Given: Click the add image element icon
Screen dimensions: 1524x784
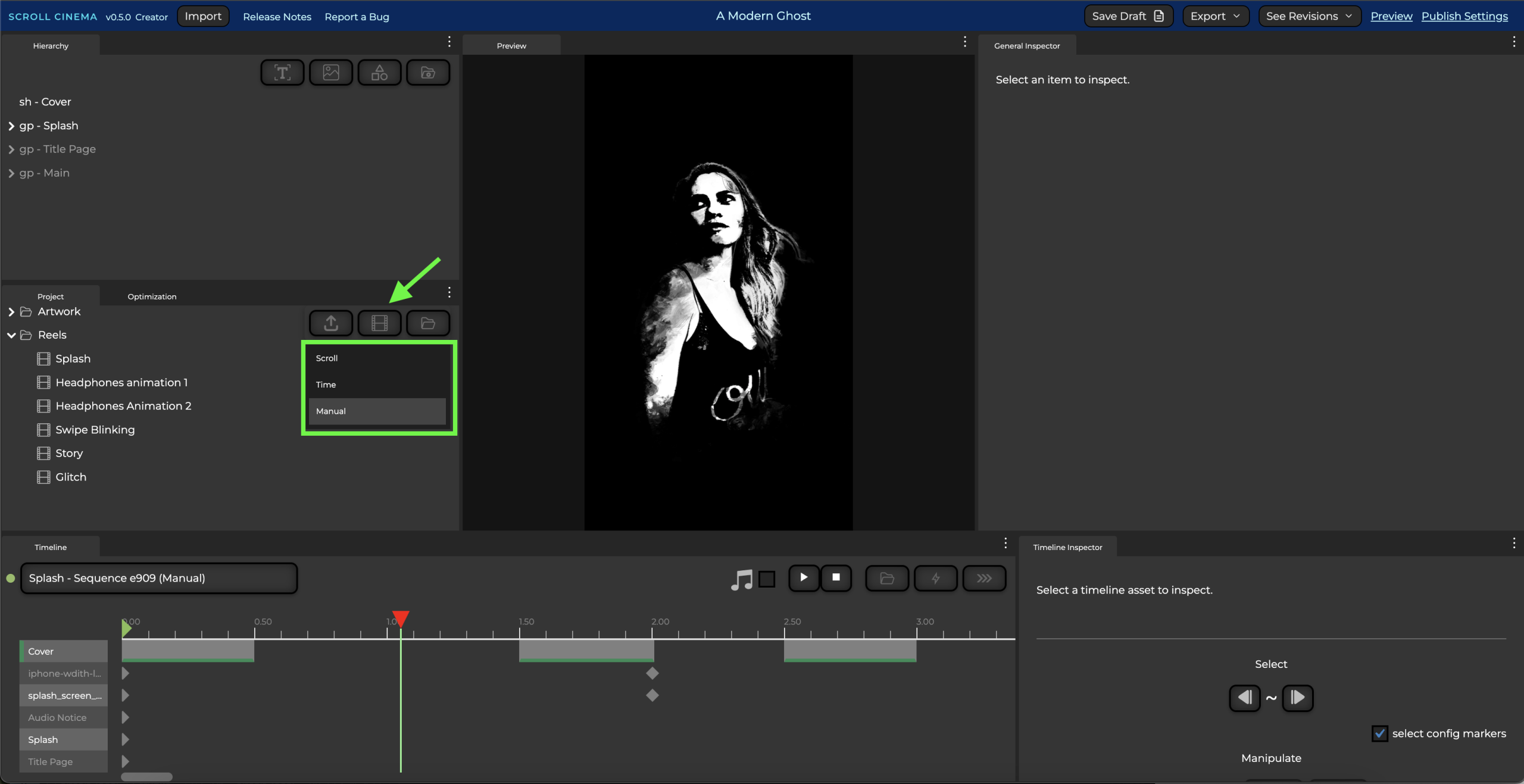Looking at the screenshot, I should pyautogui.click(x=331, y=73).
